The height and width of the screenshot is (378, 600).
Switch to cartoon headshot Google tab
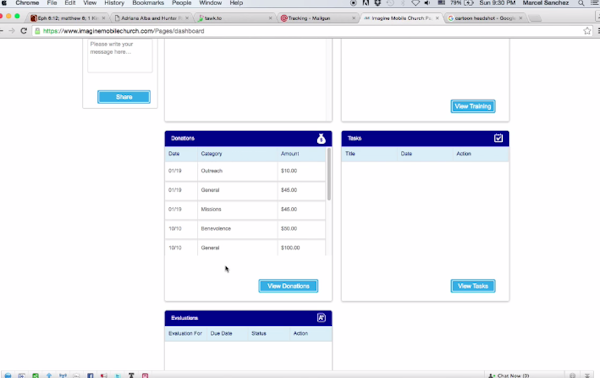[484, 18]
